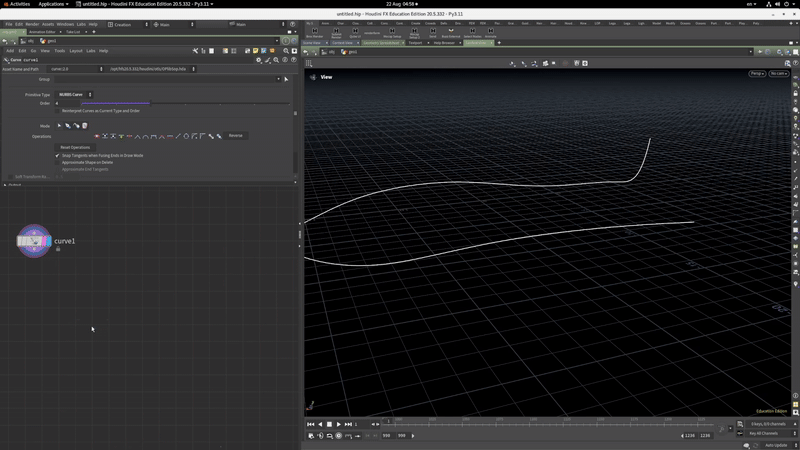Click the Group input field
This screenshot has width=800, height=450.
click(x=166, y=79)
